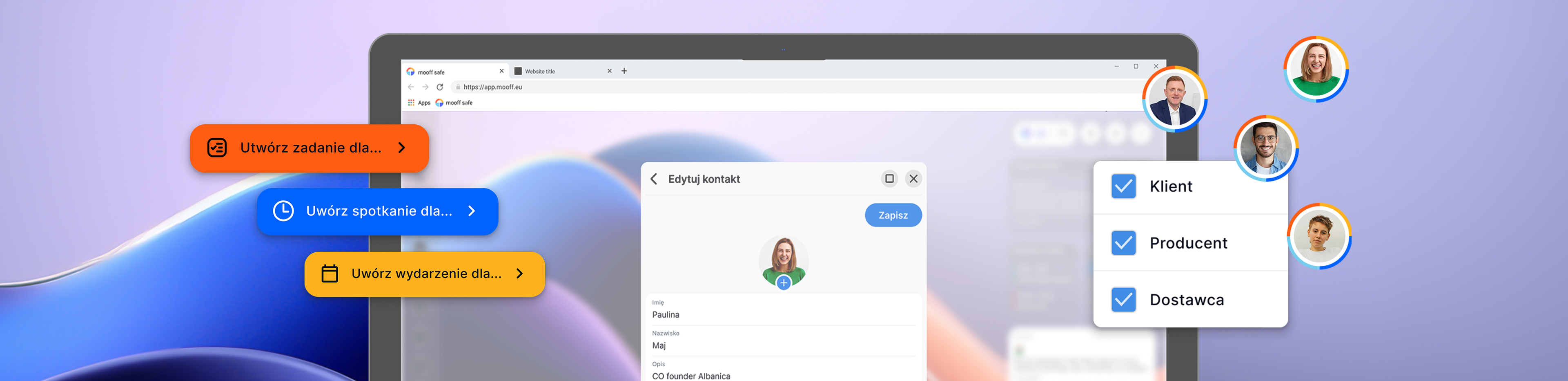This screenshot has height=381, width=1568.
Task: Minimize the browser window
Action: click(x=1117, y=67)
